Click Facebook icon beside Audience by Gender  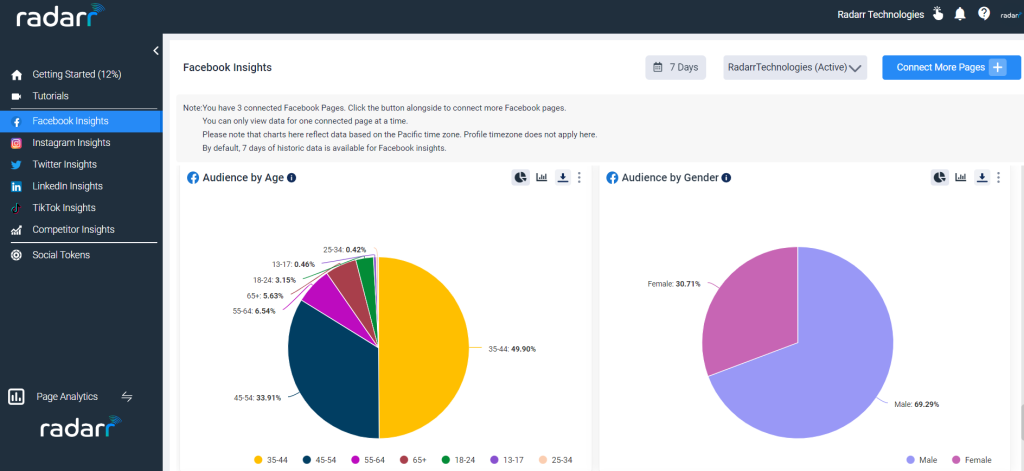coord(612,178)
